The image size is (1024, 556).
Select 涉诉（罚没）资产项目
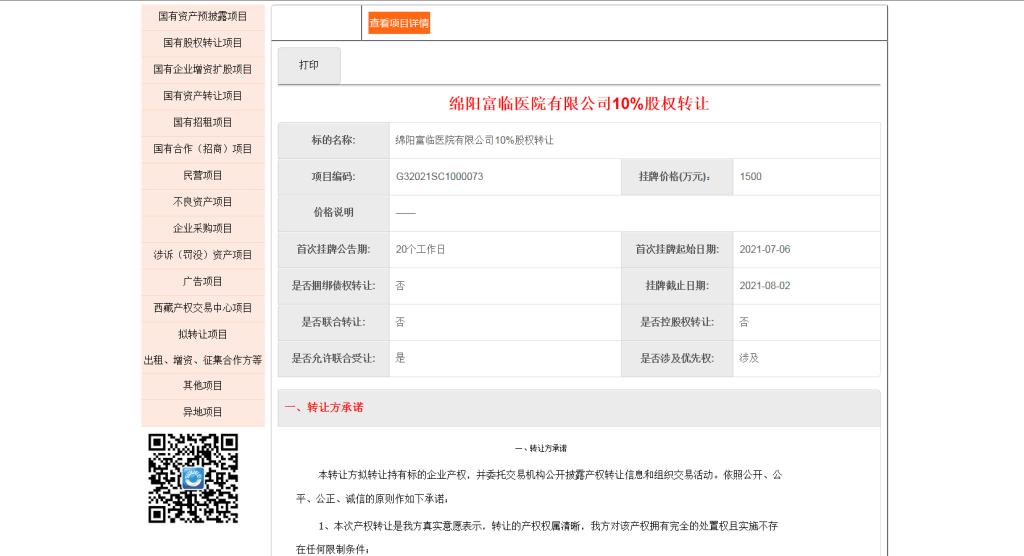click(x=203, y=255)
